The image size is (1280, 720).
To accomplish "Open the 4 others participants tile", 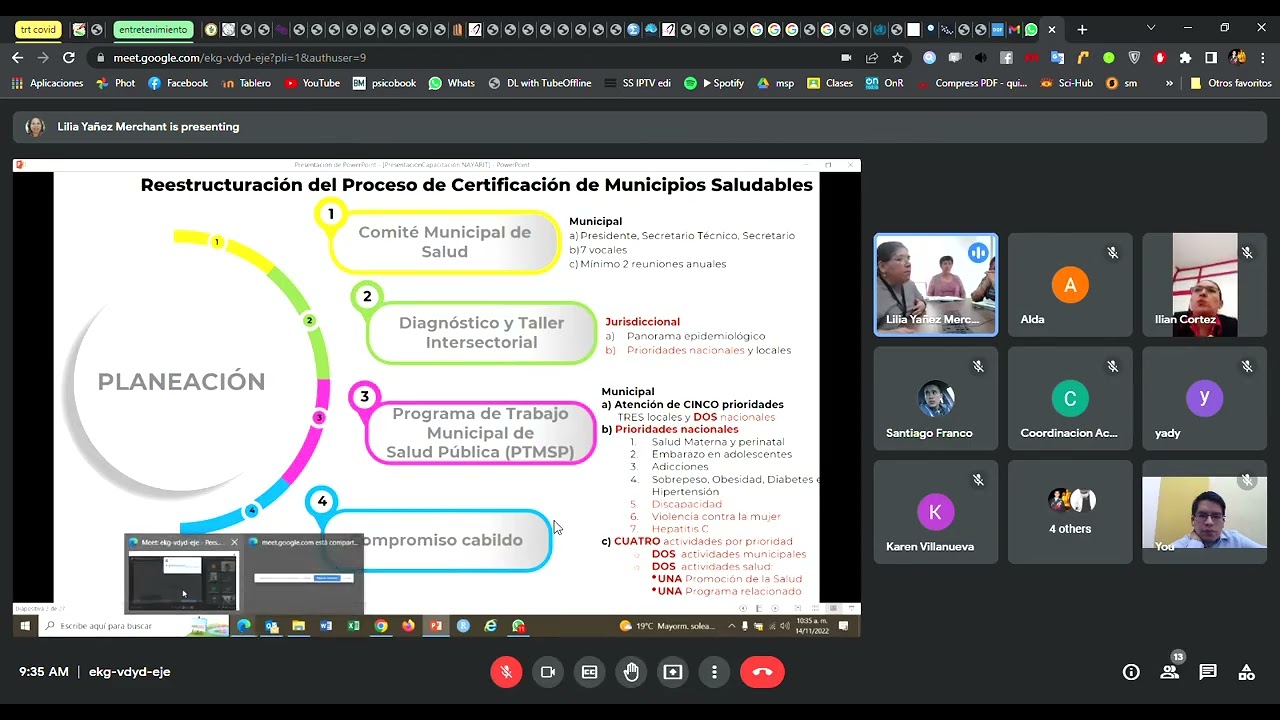I will [1070, 512].
